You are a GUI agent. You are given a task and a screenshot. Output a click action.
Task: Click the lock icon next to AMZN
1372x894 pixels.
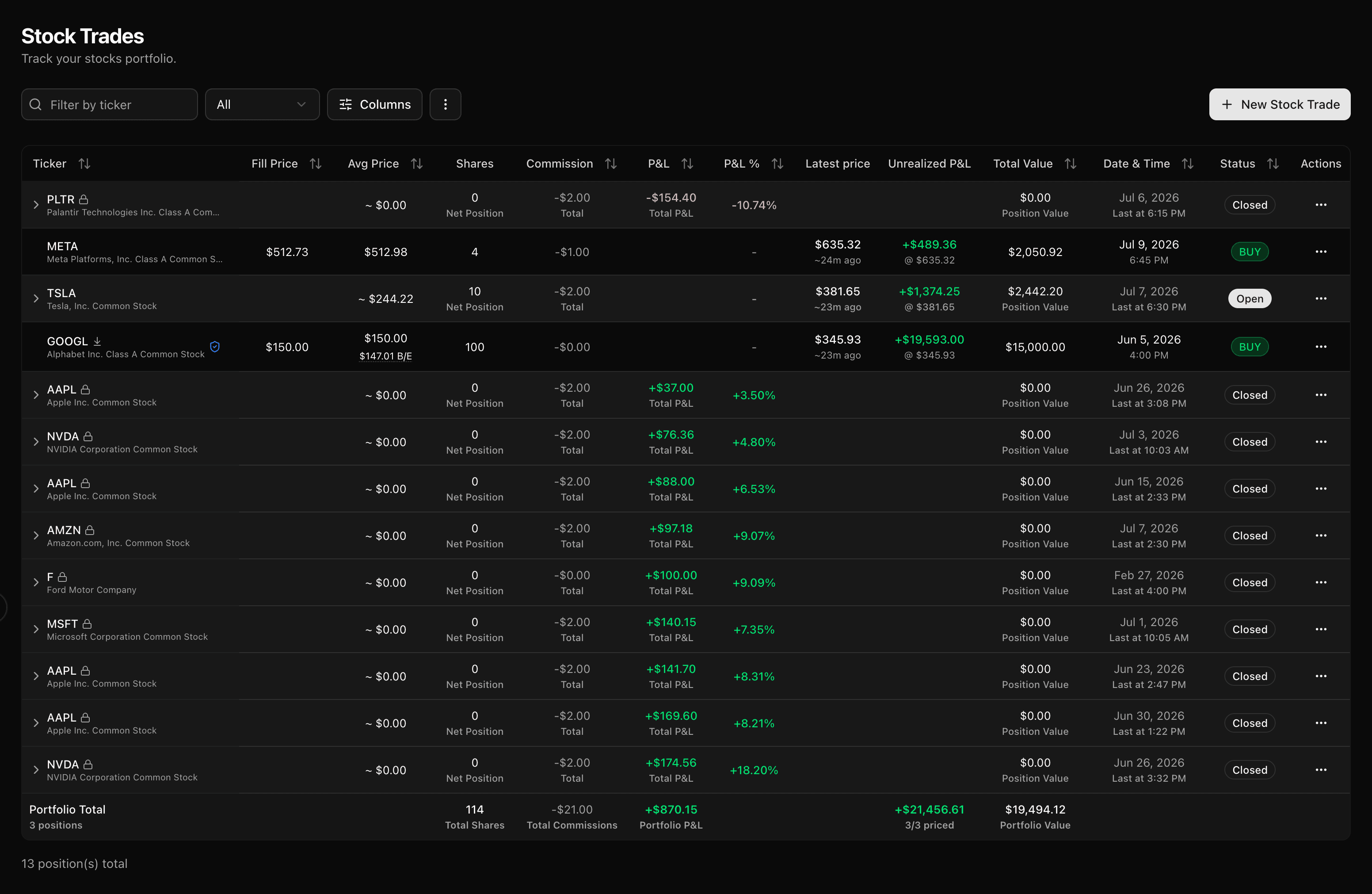(x=89, y=530)
